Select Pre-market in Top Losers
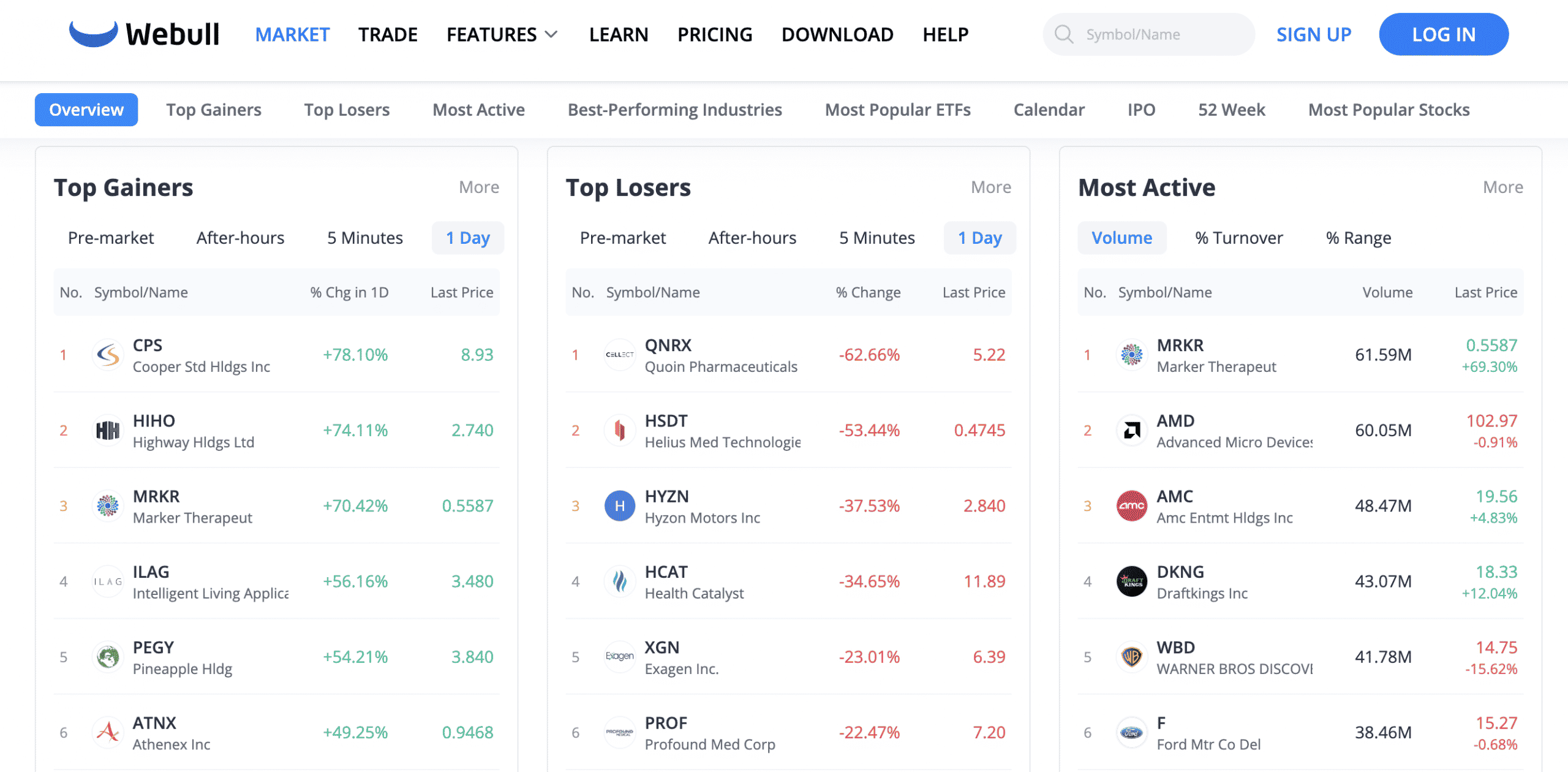Viewport: 1568px width, 772px height. click(623, 238)
